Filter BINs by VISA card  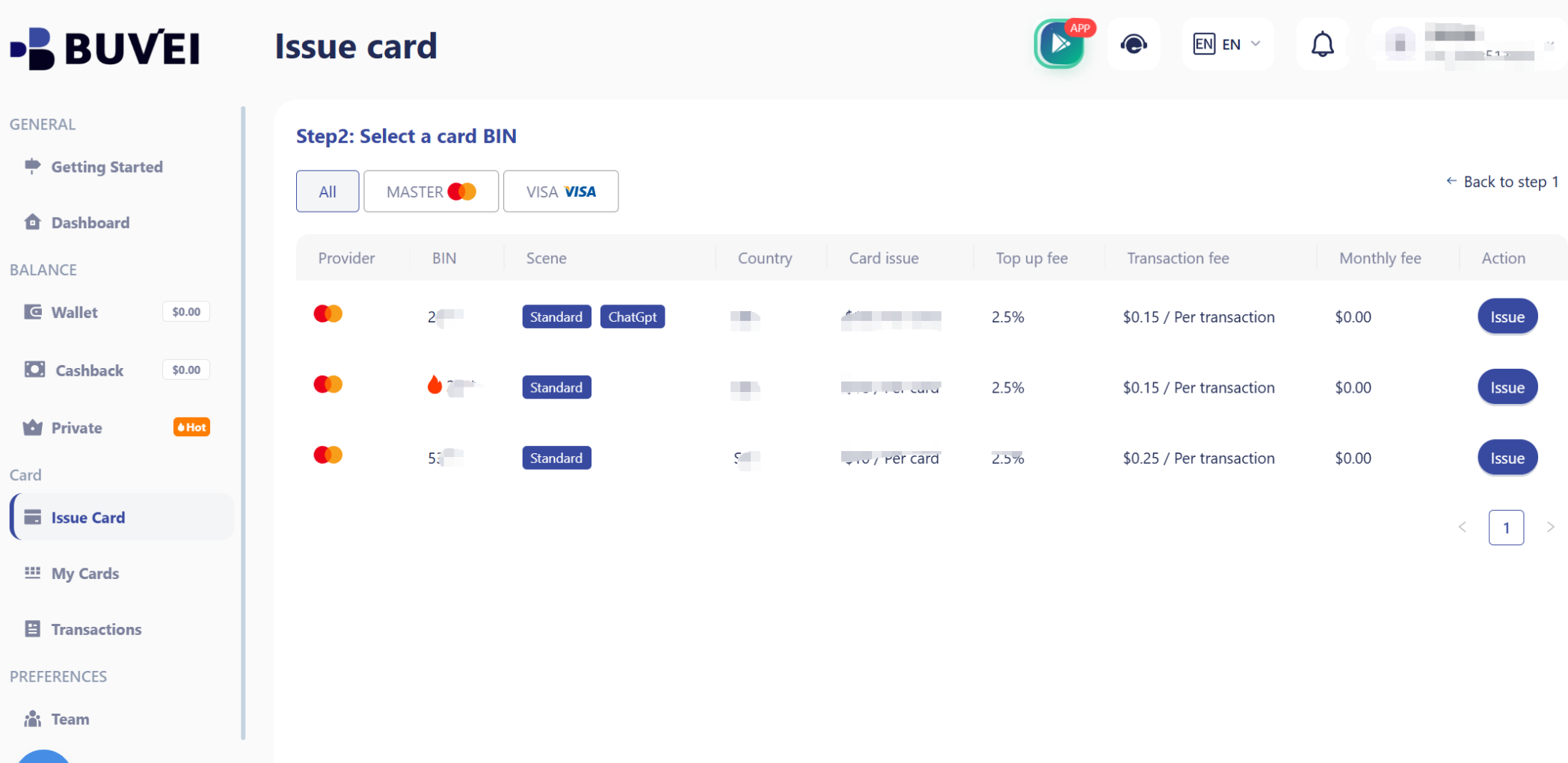pos(561,191)
